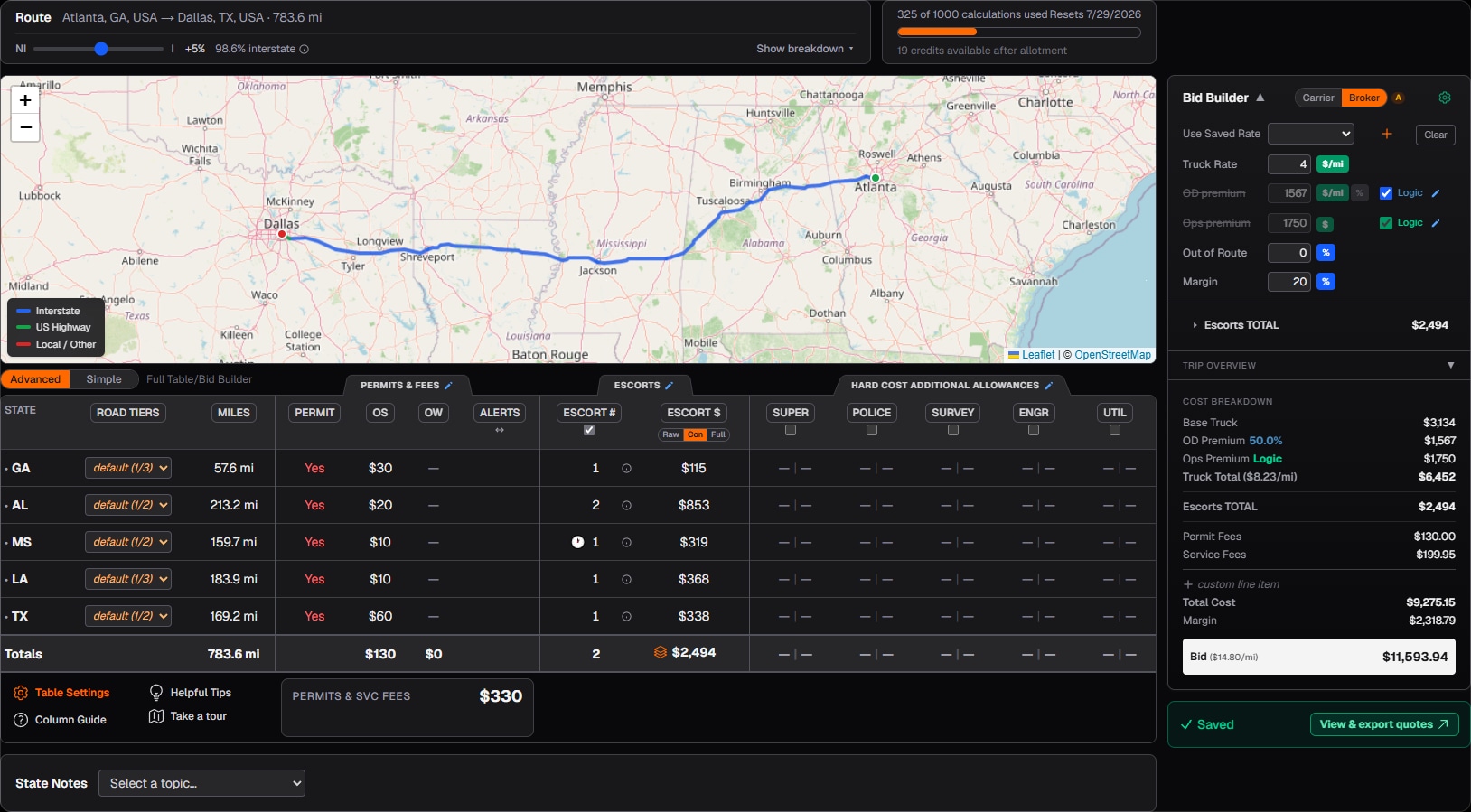
Task: Open the Column Guide
Action: tap(61, 720)
